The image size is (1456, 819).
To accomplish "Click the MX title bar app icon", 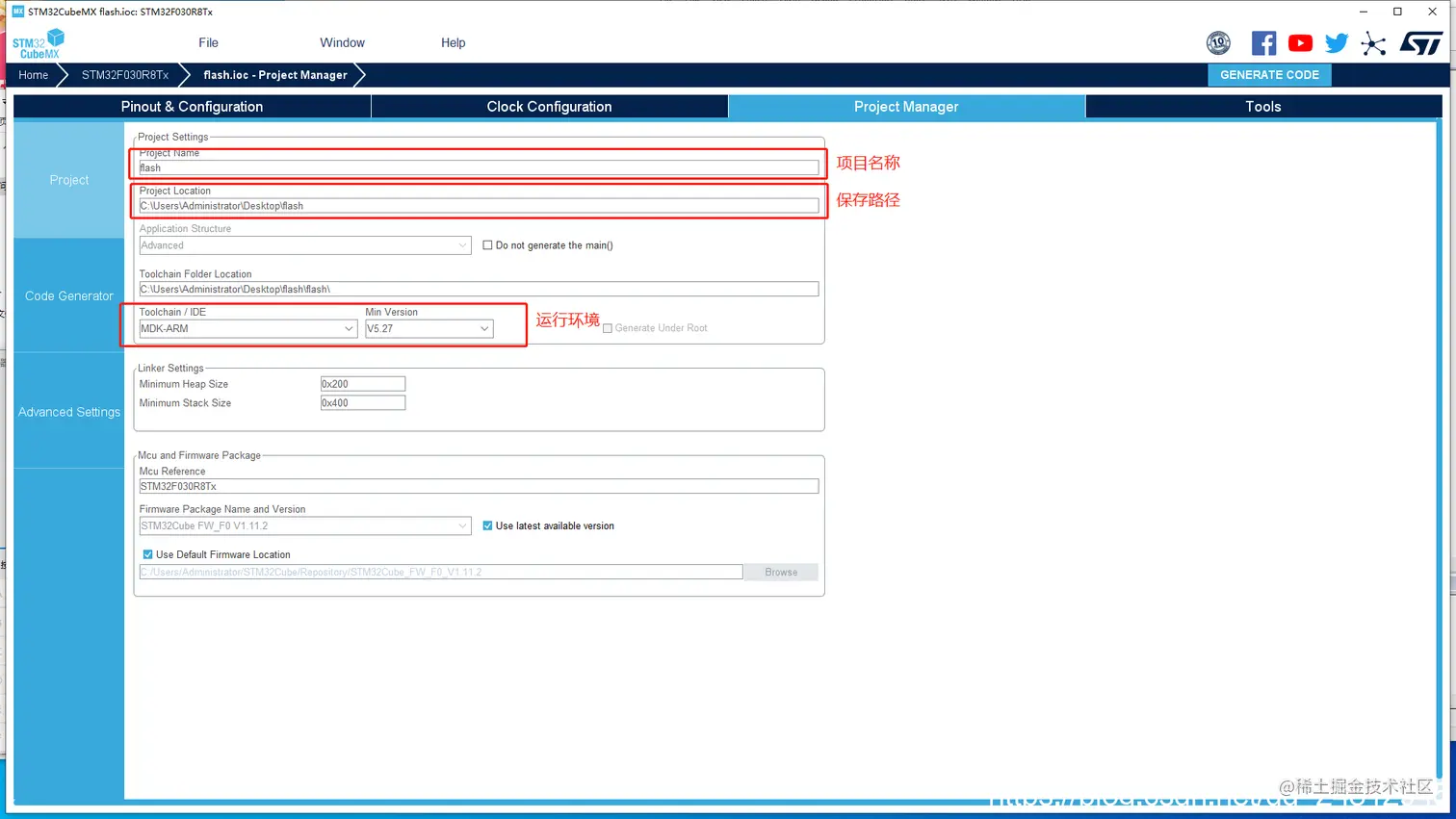I will pyautogui.click(x=17, y=12).
